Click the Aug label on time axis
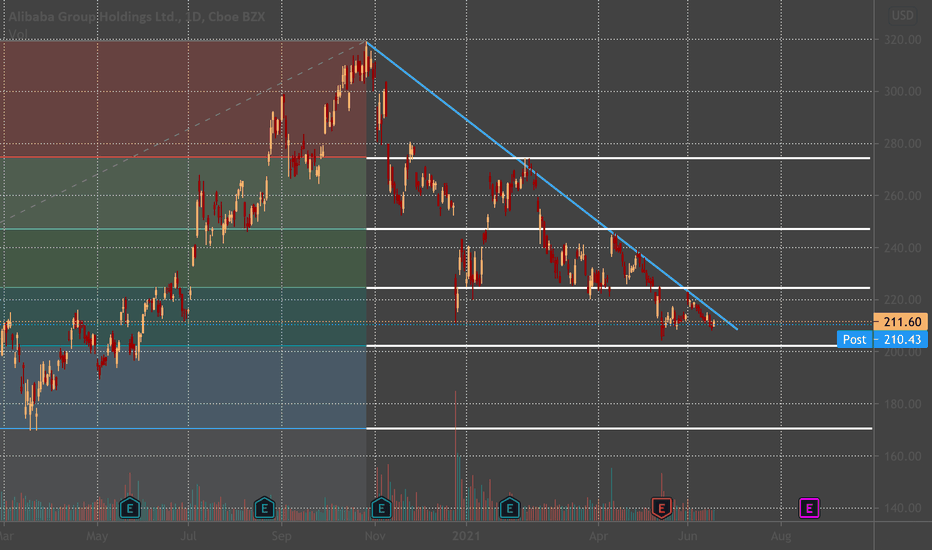 781,536
